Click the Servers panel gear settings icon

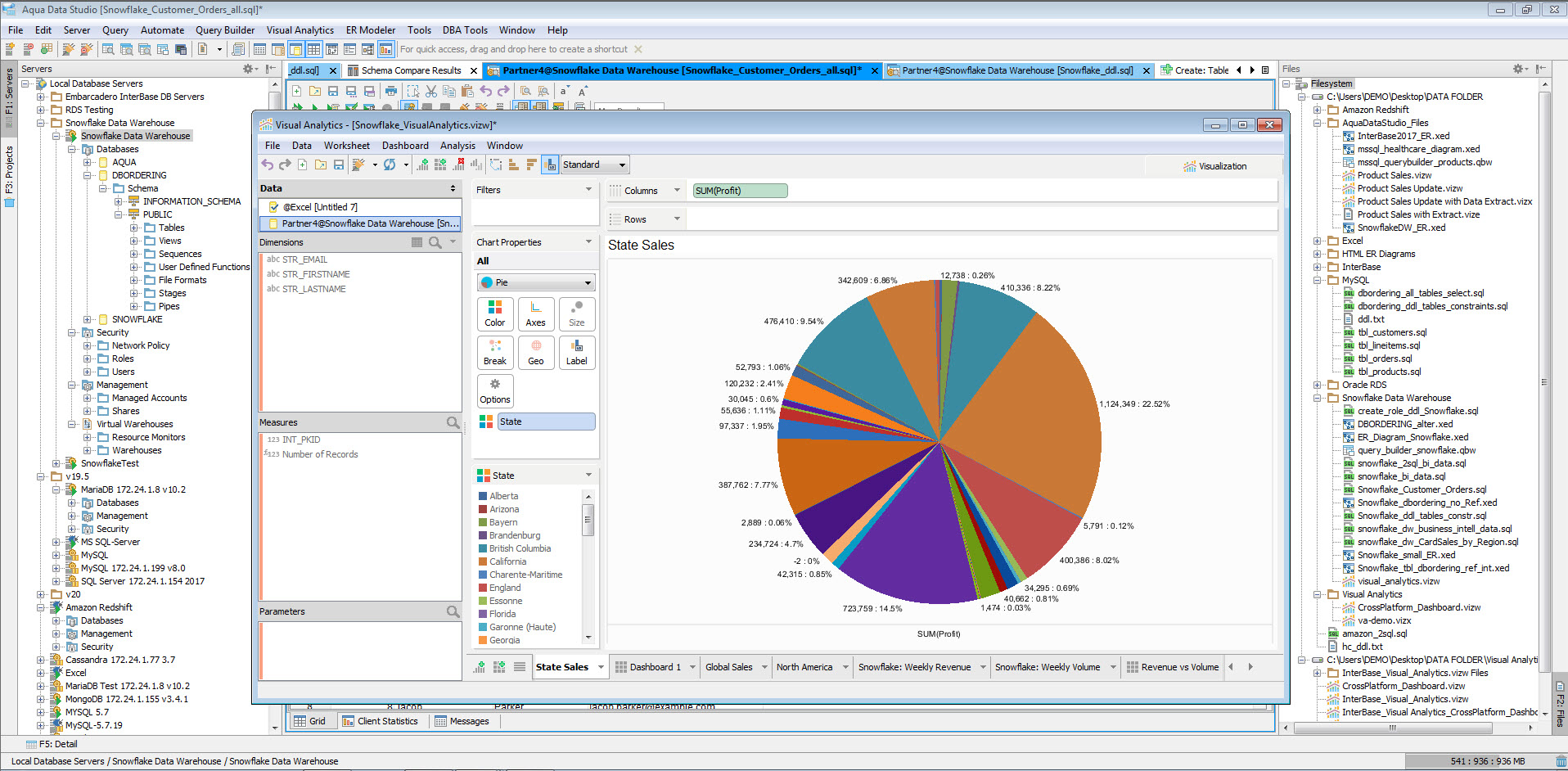point(248,69)
